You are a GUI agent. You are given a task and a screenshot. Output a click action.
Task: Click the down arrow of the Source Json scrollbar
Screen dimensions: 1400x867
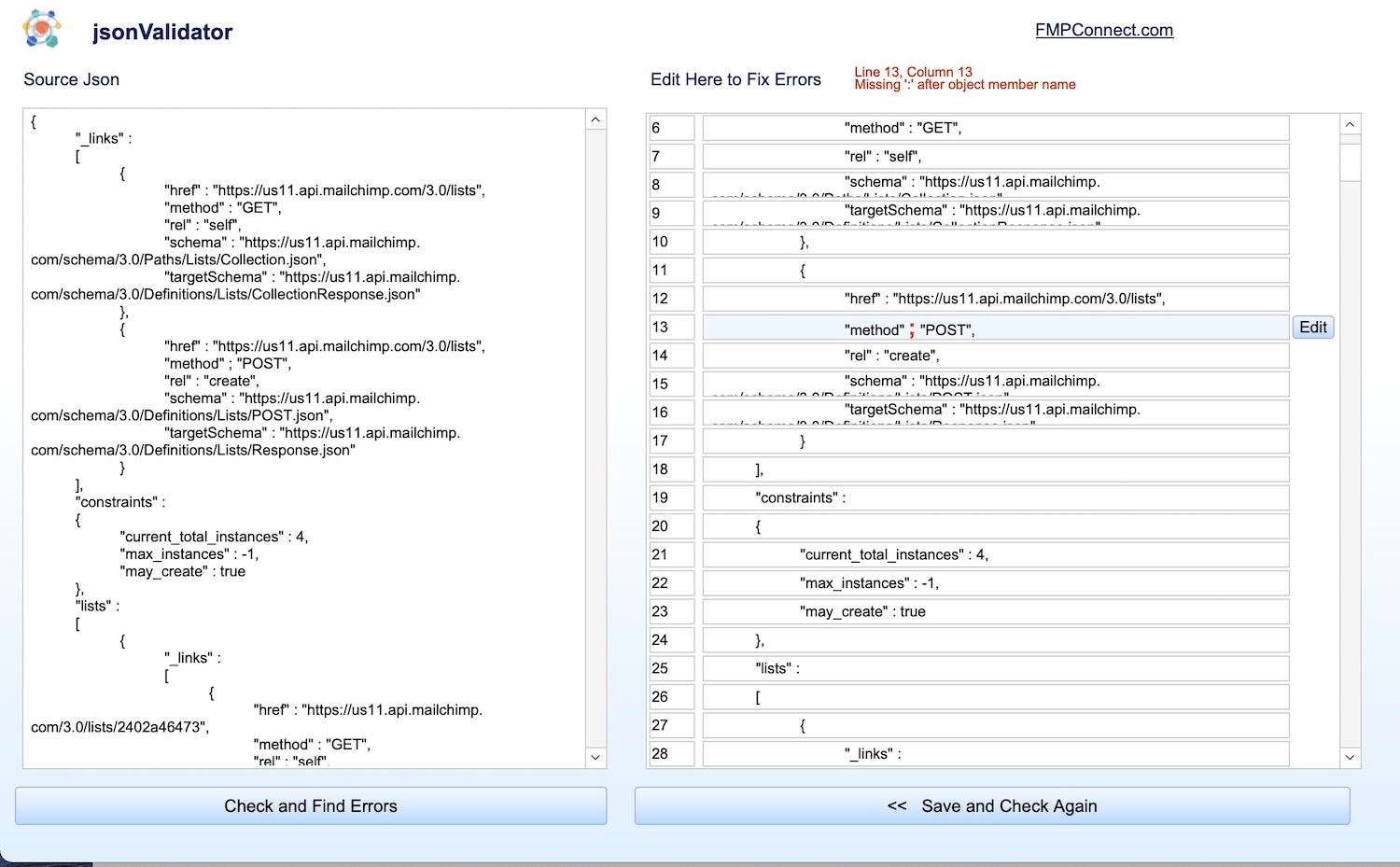(x=595, y=758)
